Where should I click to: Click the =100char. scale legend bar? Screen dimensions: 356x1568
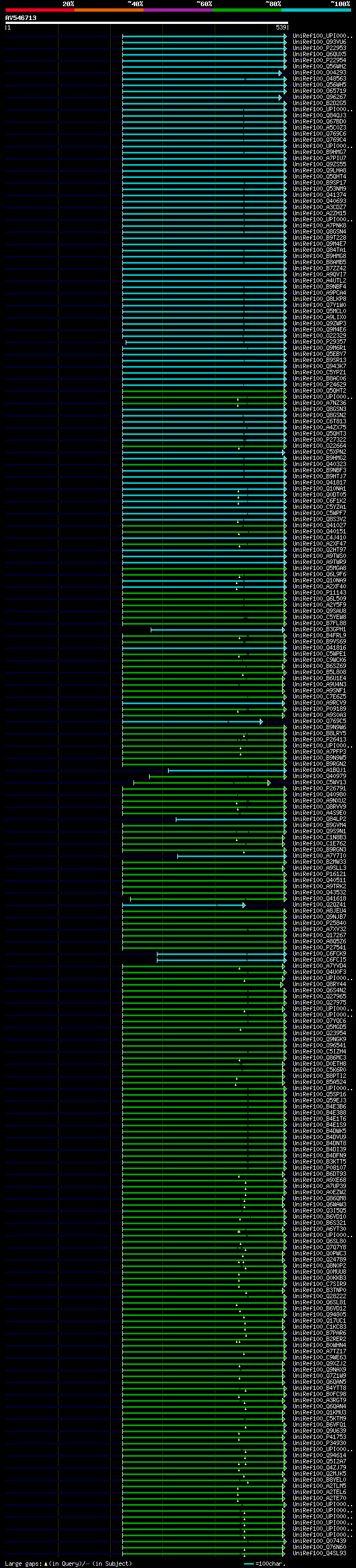(248, 1564)
